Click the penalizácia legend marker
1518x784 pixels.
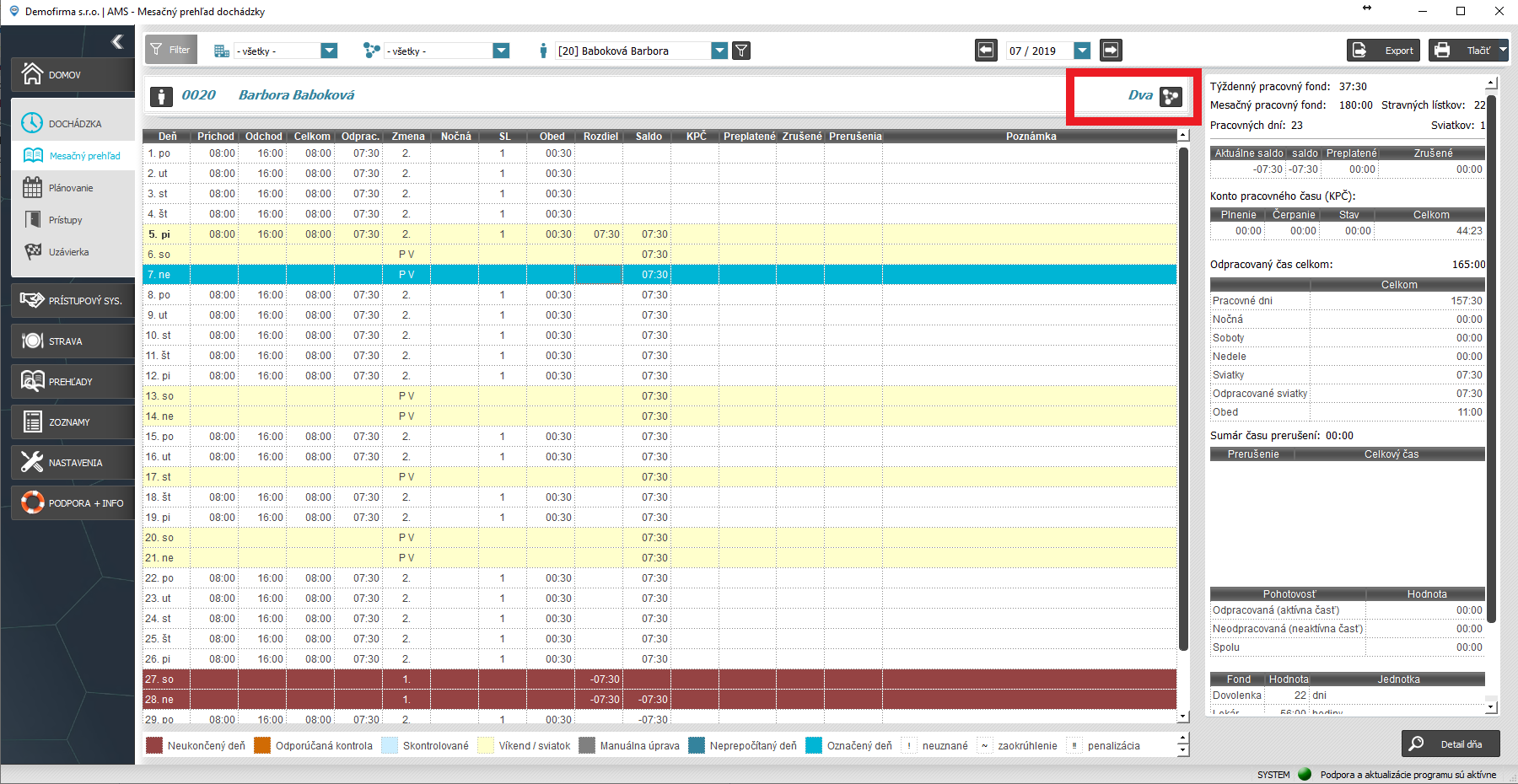pyautogui.click(x=1074, y=745)
